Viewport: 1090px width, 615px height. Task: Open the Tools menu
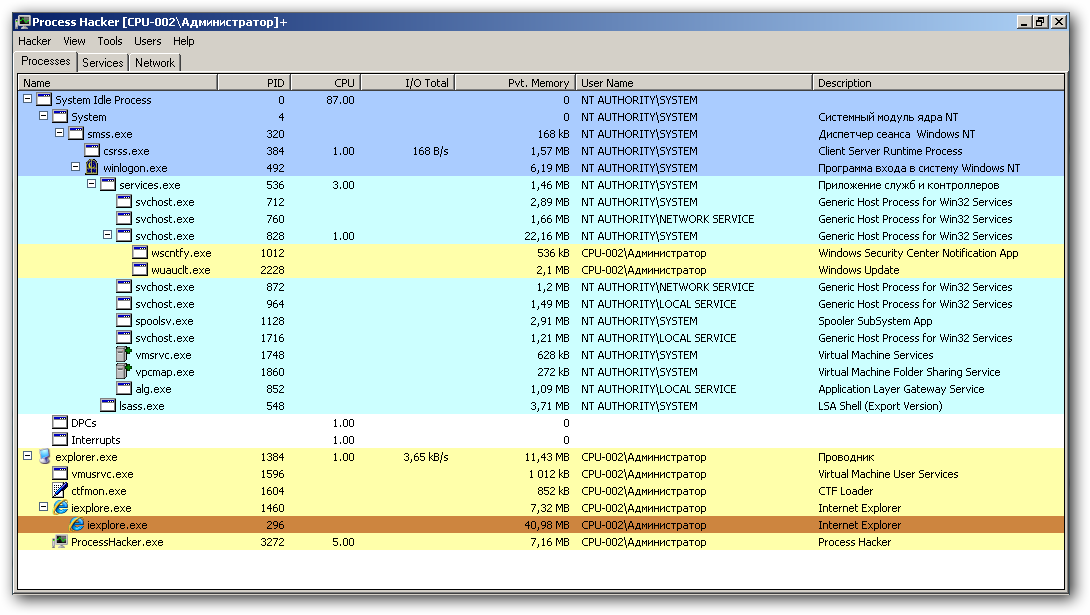[110, 41]
